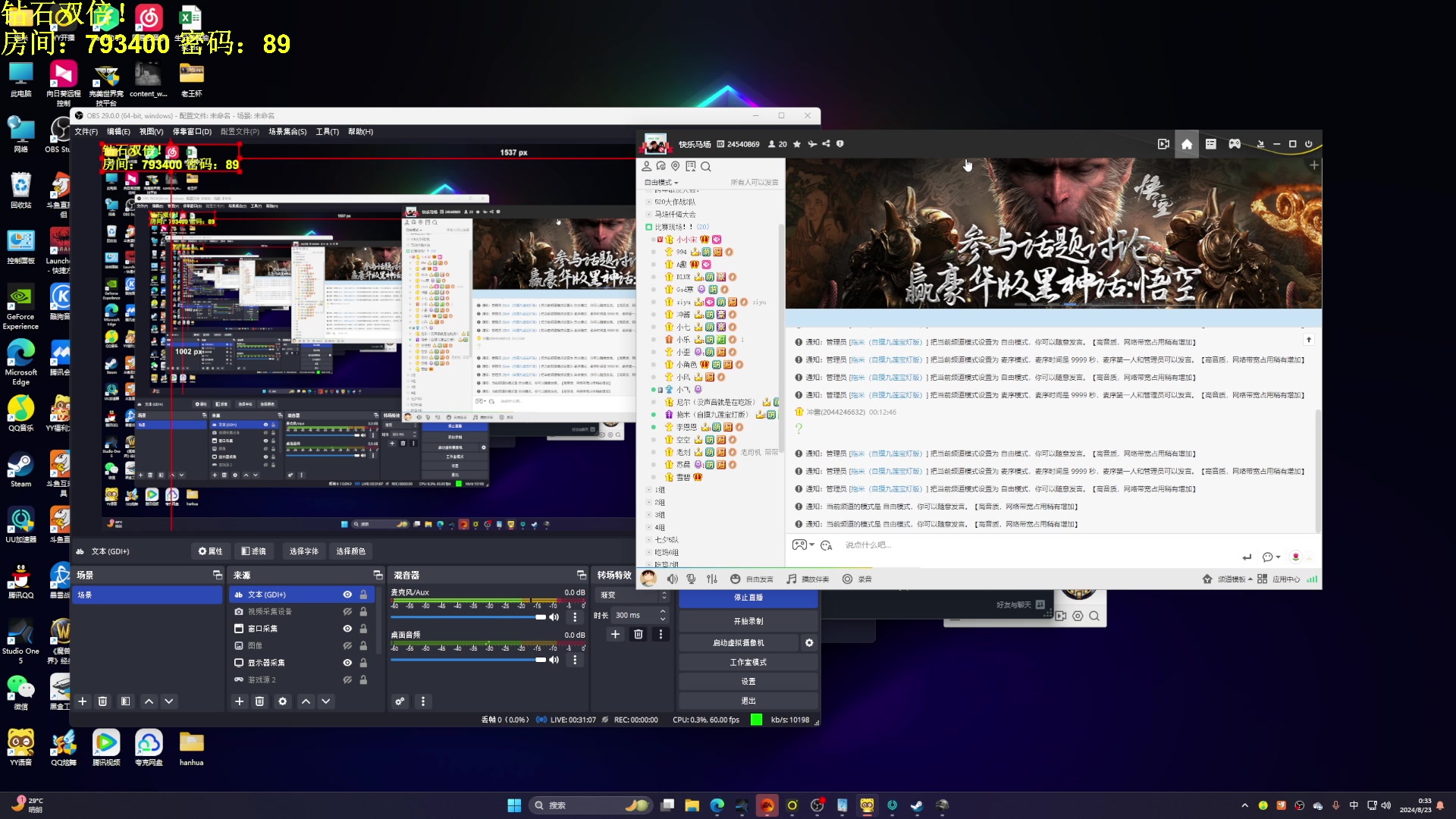
Task: Open 文件(F) menu in OBS
Action: pyautogui.click(x=86, y=132)
